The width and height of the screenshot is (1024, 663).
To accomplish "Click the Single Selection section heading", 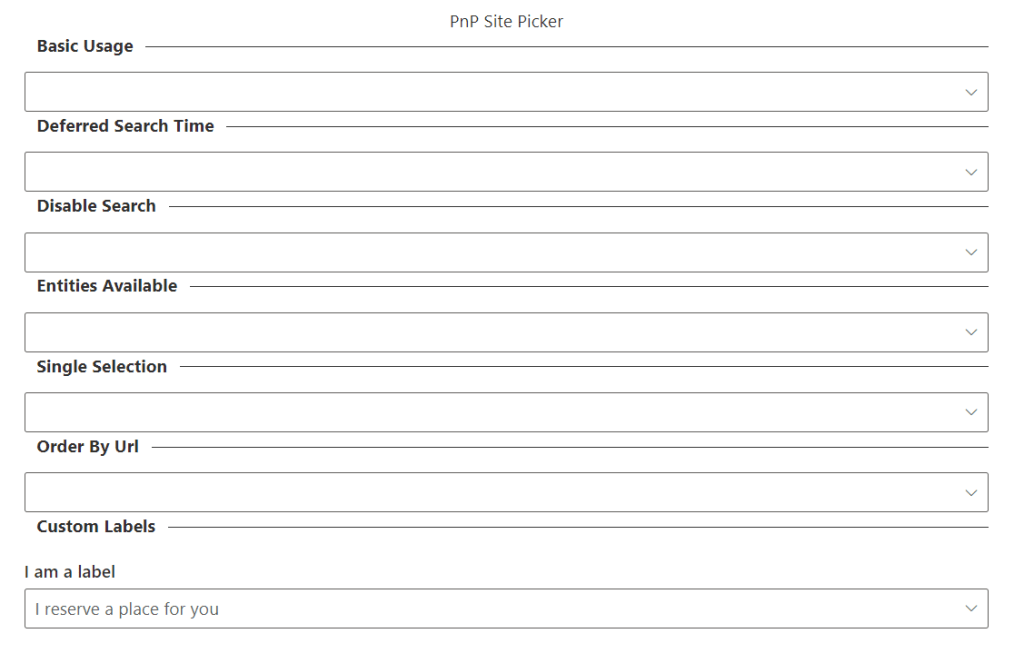I will point(102,366).
